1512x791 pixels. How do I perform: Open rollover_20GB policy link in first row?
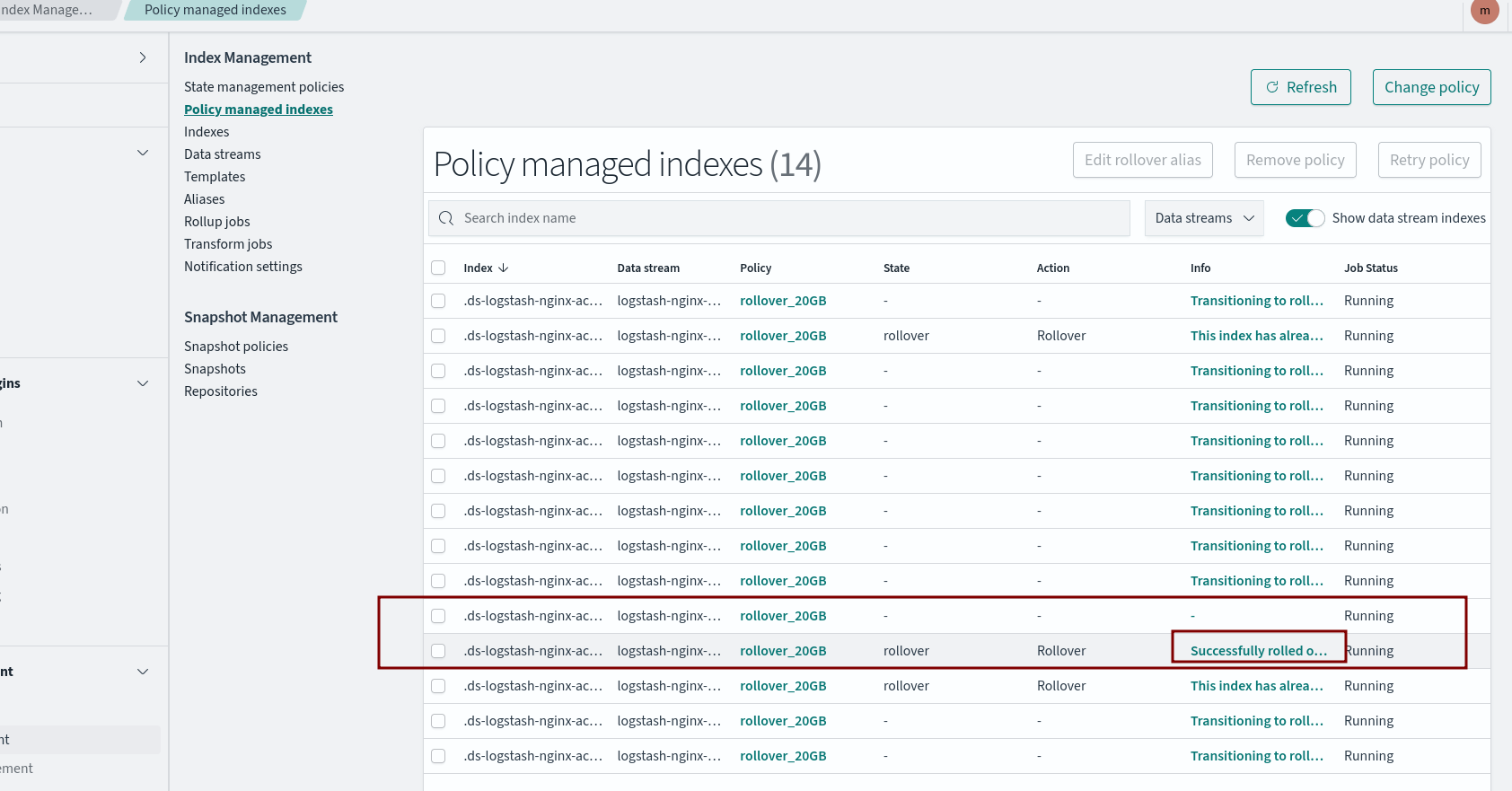click(x=783, y=301)
